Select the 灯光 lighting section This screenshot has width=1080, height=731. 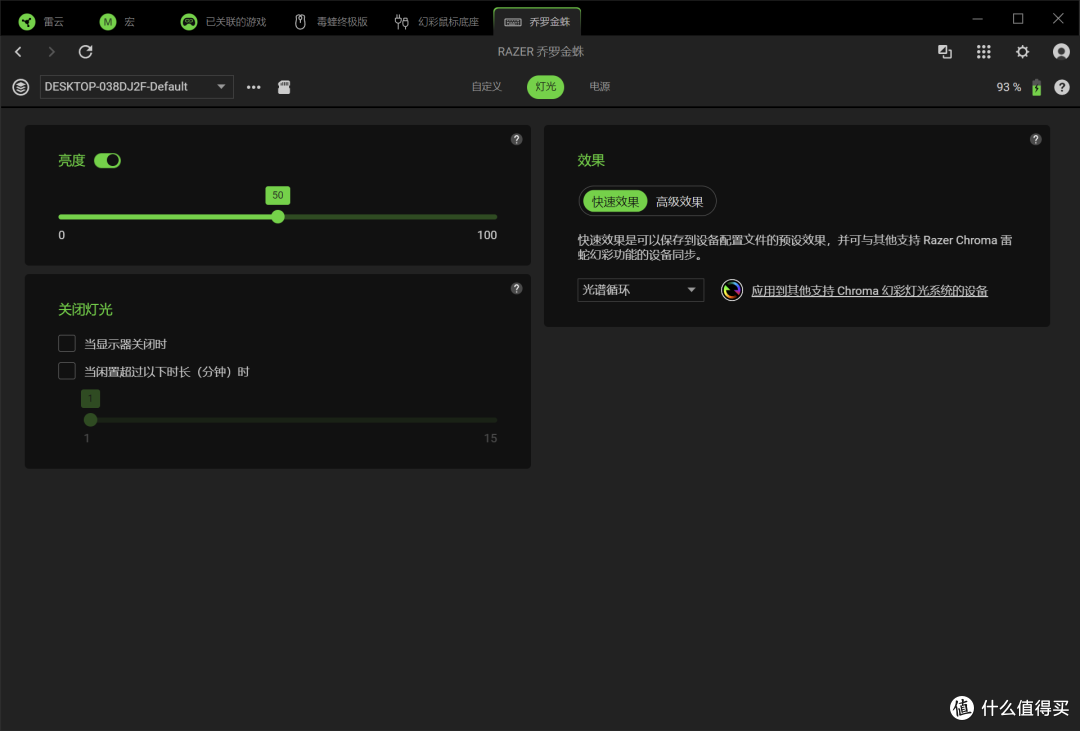pyautogui.click(x=546, y=87)
